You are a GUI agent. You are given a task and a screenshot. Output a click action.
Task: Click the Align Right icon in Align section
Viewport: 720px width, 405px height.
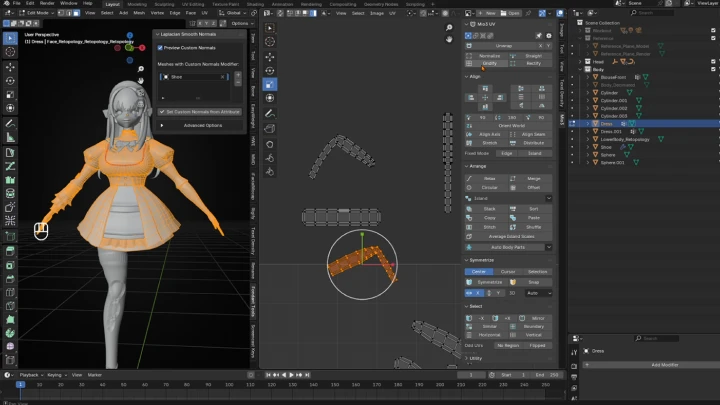pyautogui.click(x=500, y=97)
